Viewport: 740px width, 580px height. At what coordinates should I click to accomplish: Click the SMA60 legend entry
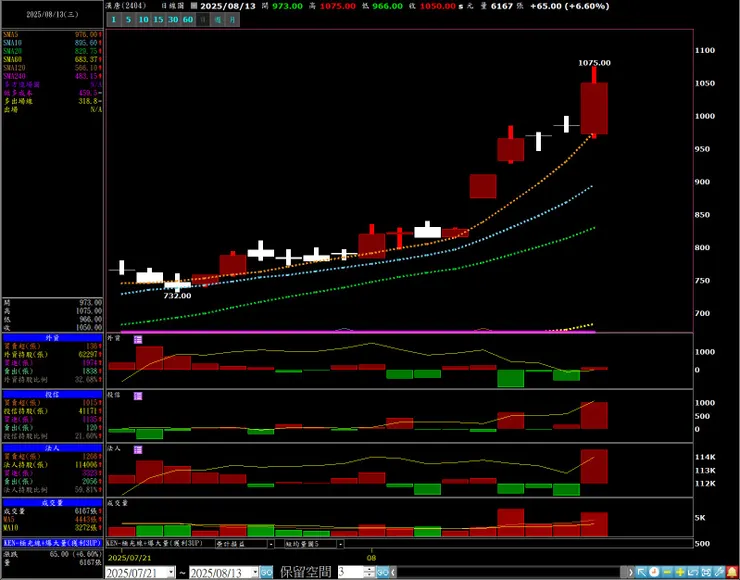[52, 59]
